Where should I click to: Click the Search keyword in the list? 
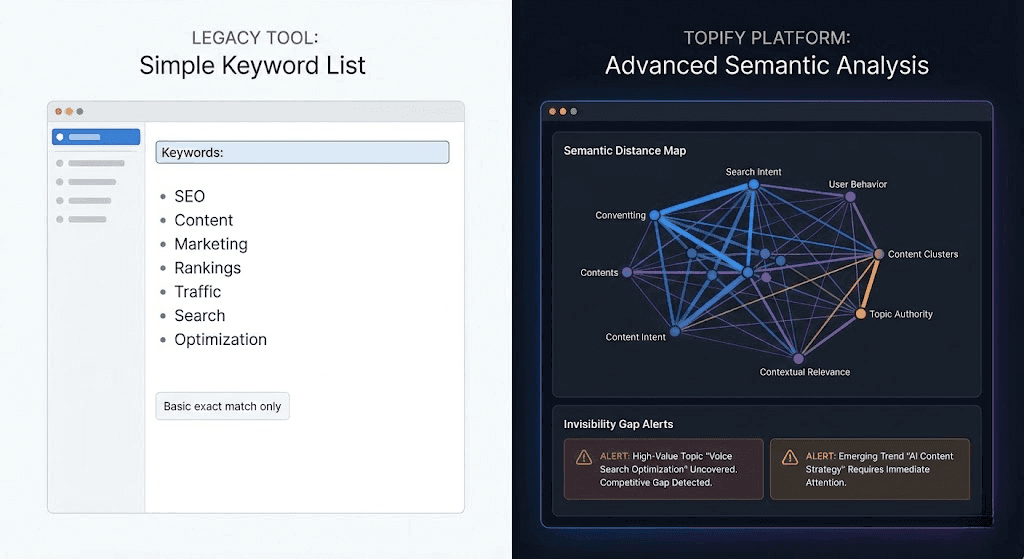pos(199,315)
